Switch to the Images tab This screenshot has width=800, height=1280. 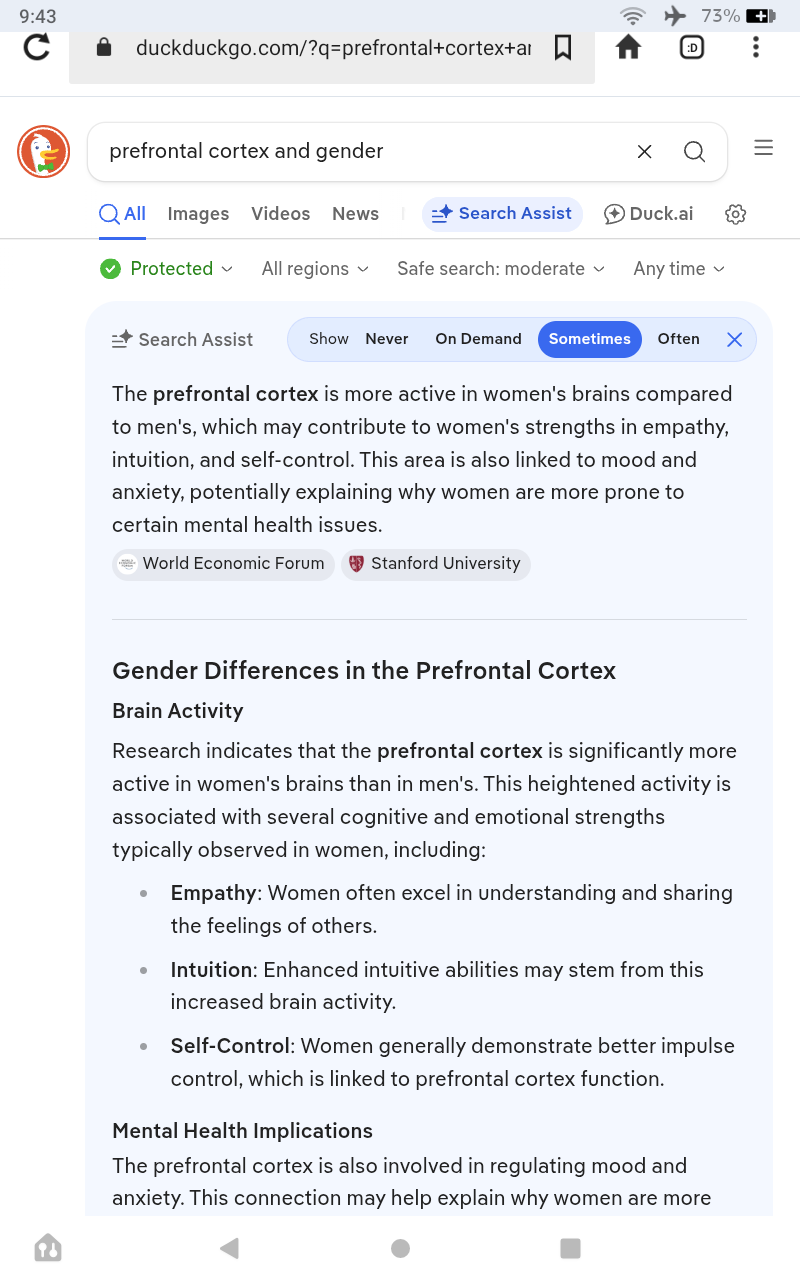click(198, 214)
